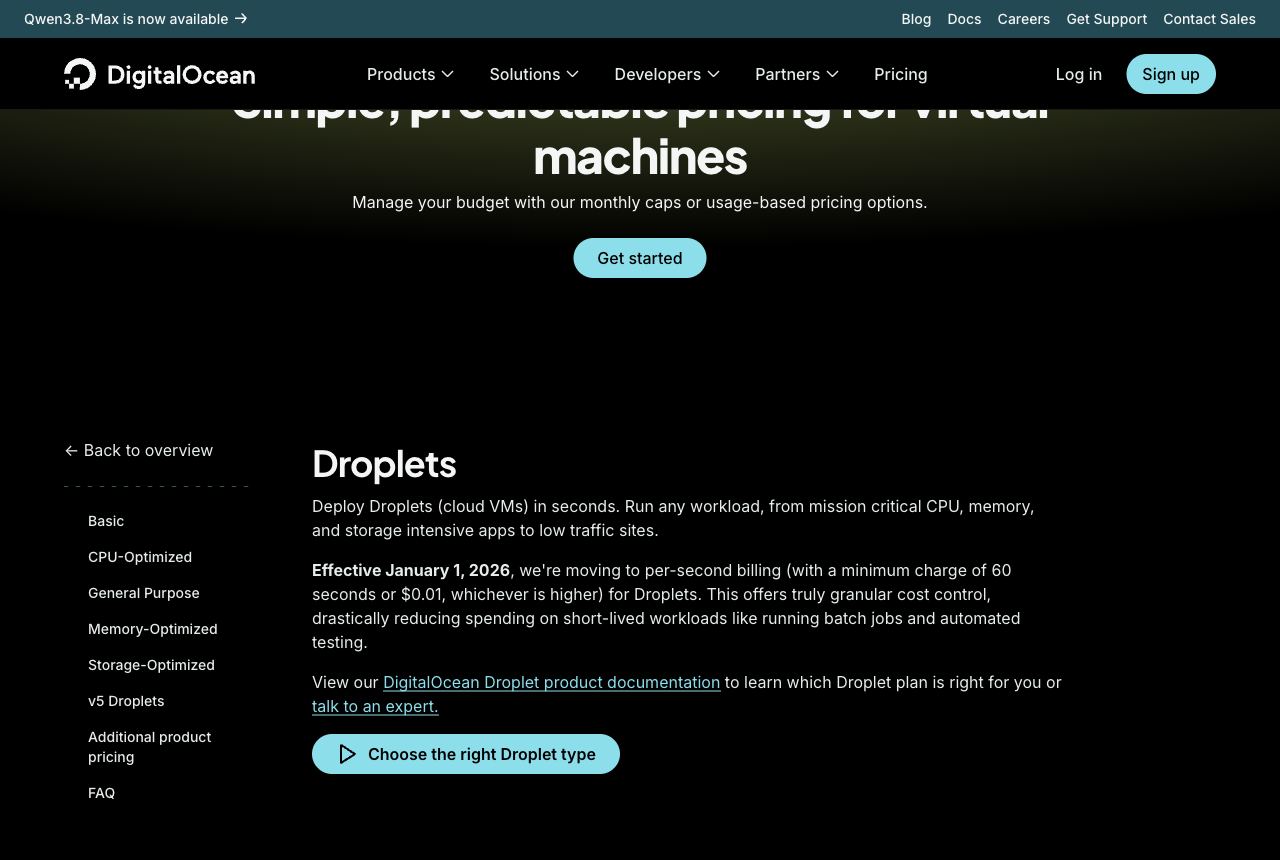Open Get Support in the top bar
Image resolution: width=1280 pixels, height=860 pixels.
tap(1106, 19)
